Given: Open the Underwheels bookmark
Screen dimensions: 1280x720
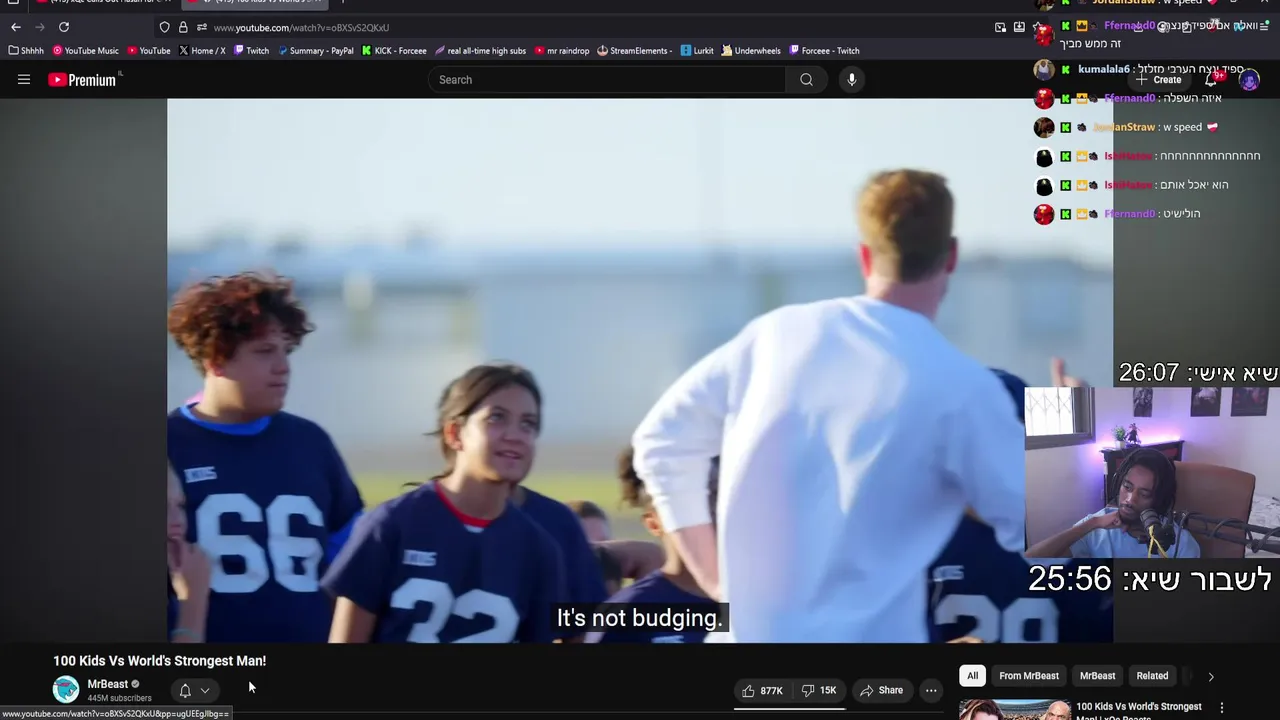Looking at the screenshot, I should click(751, 51).
